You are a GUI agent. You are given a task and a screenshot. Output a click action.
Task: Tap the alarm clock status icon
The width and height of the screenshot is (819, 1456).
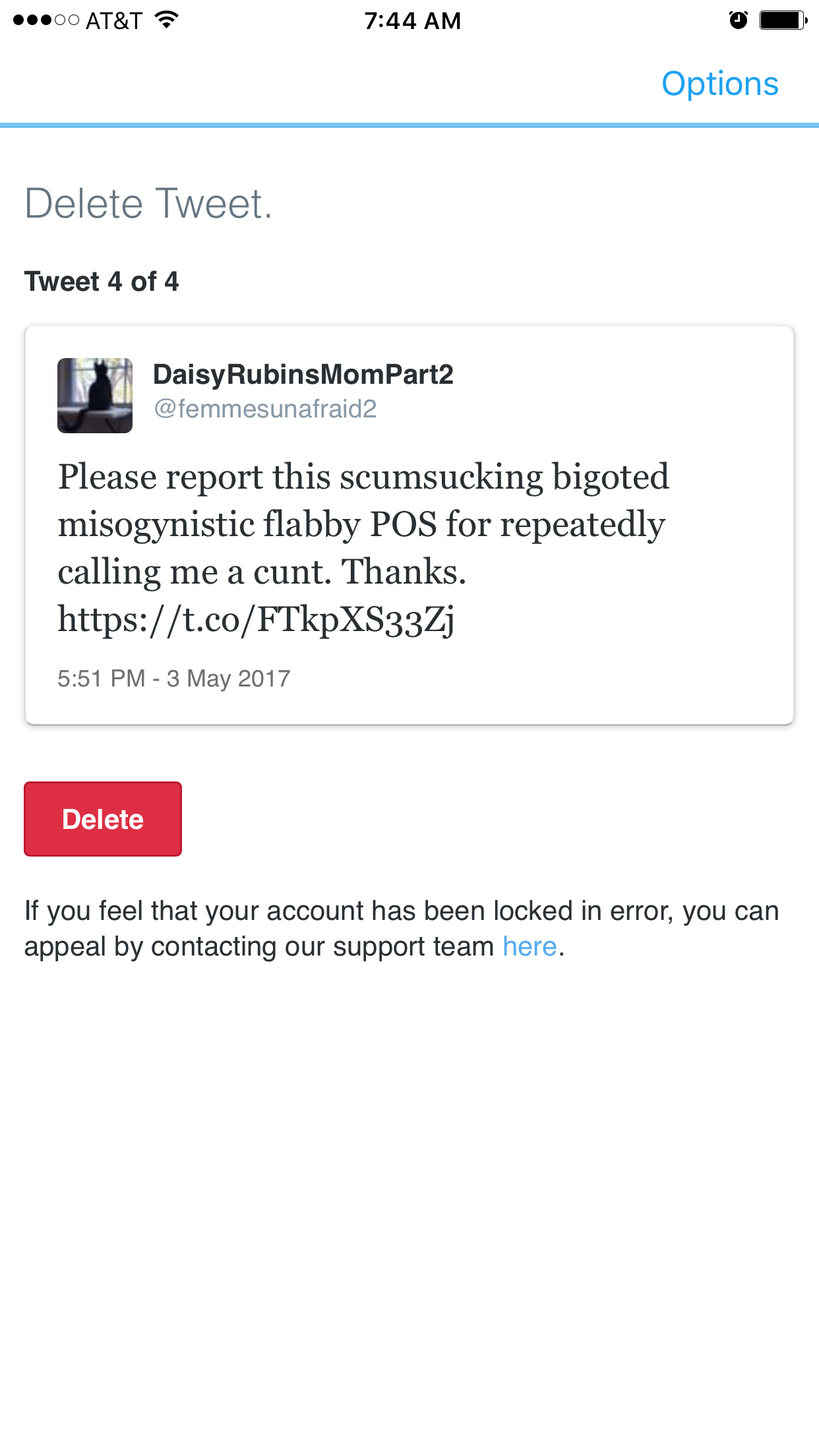point(739,20)
